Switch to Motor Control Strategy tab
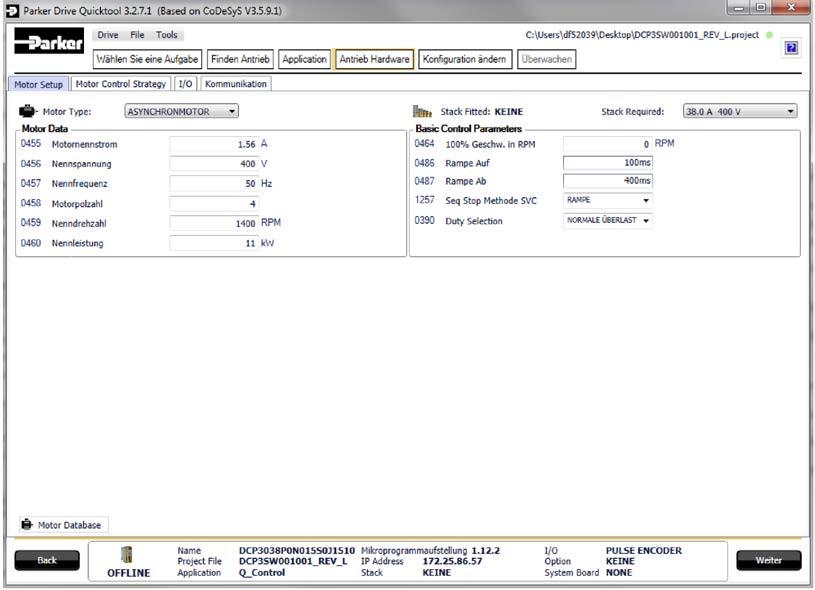815x590 pixels. click(x=121, y=84)
